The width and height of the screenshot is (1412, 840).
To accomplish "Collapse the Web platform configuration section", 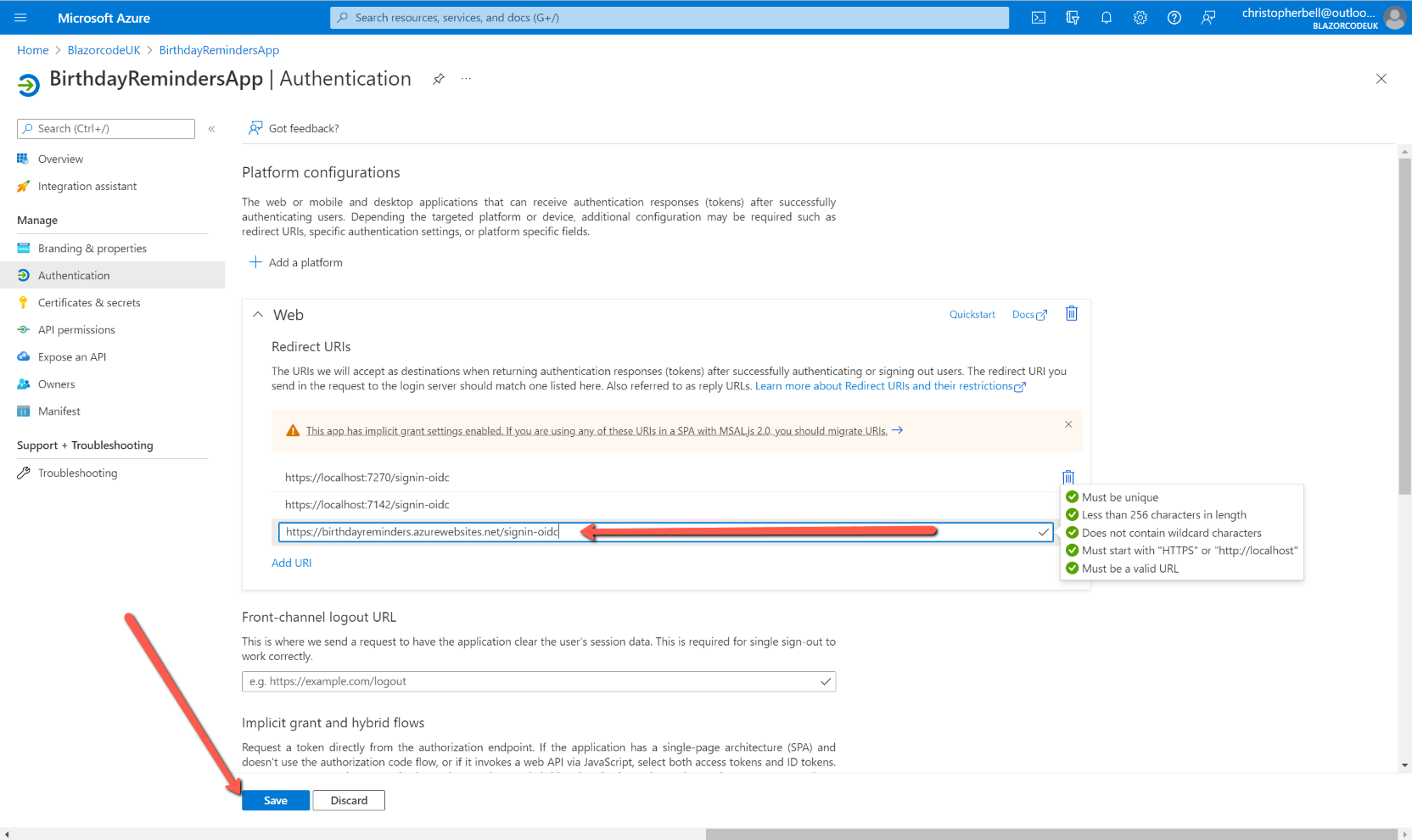I will tap(258, 314).
